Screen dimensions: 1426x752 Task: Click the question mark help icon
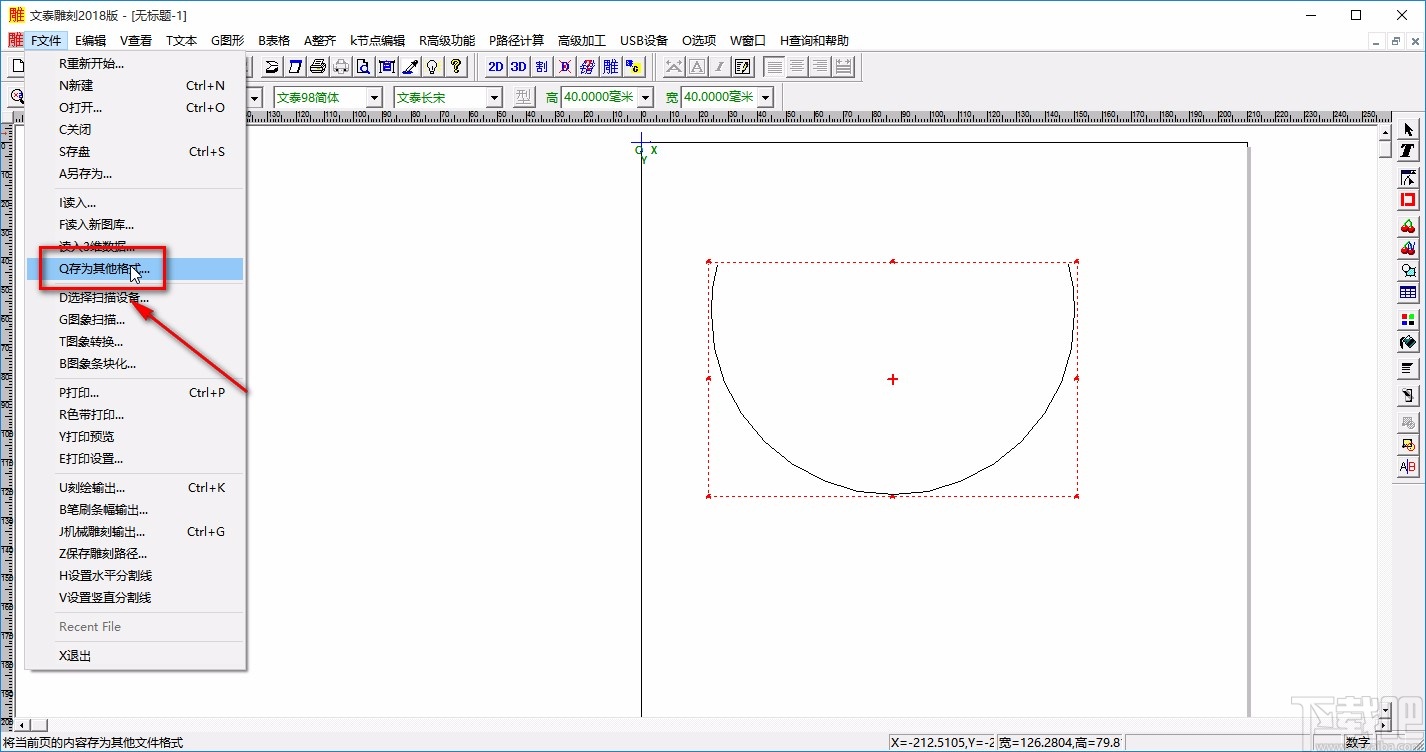456,67
